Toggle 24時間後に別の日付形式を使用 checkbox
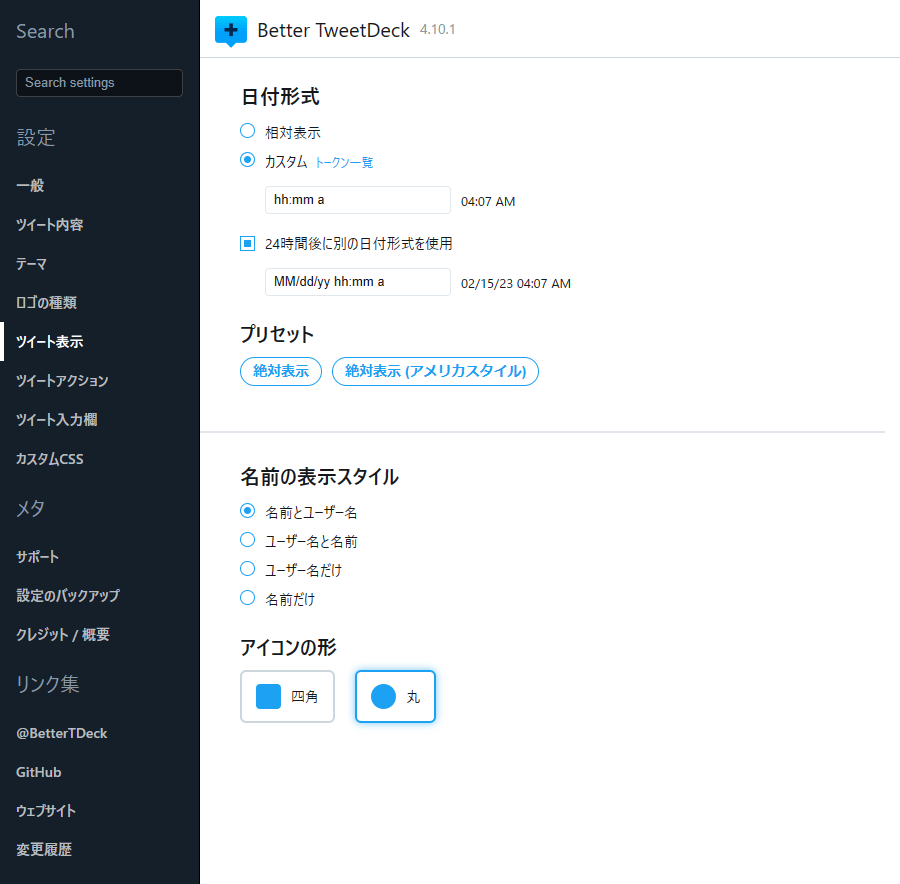The height and width of the screenshot is (884, 900). [x=247, y=243]
